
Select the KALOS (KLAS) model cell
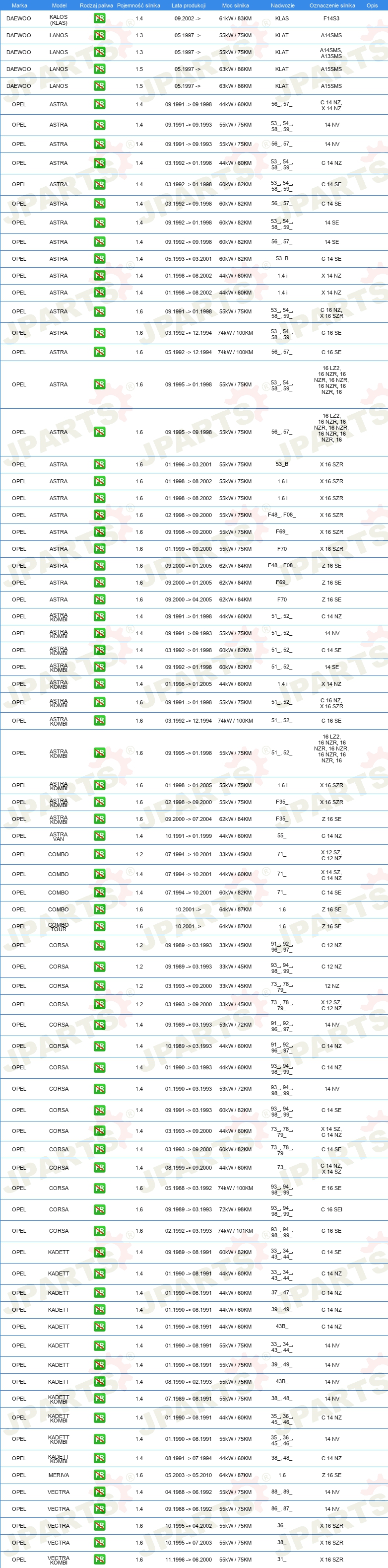click(59, 20)
